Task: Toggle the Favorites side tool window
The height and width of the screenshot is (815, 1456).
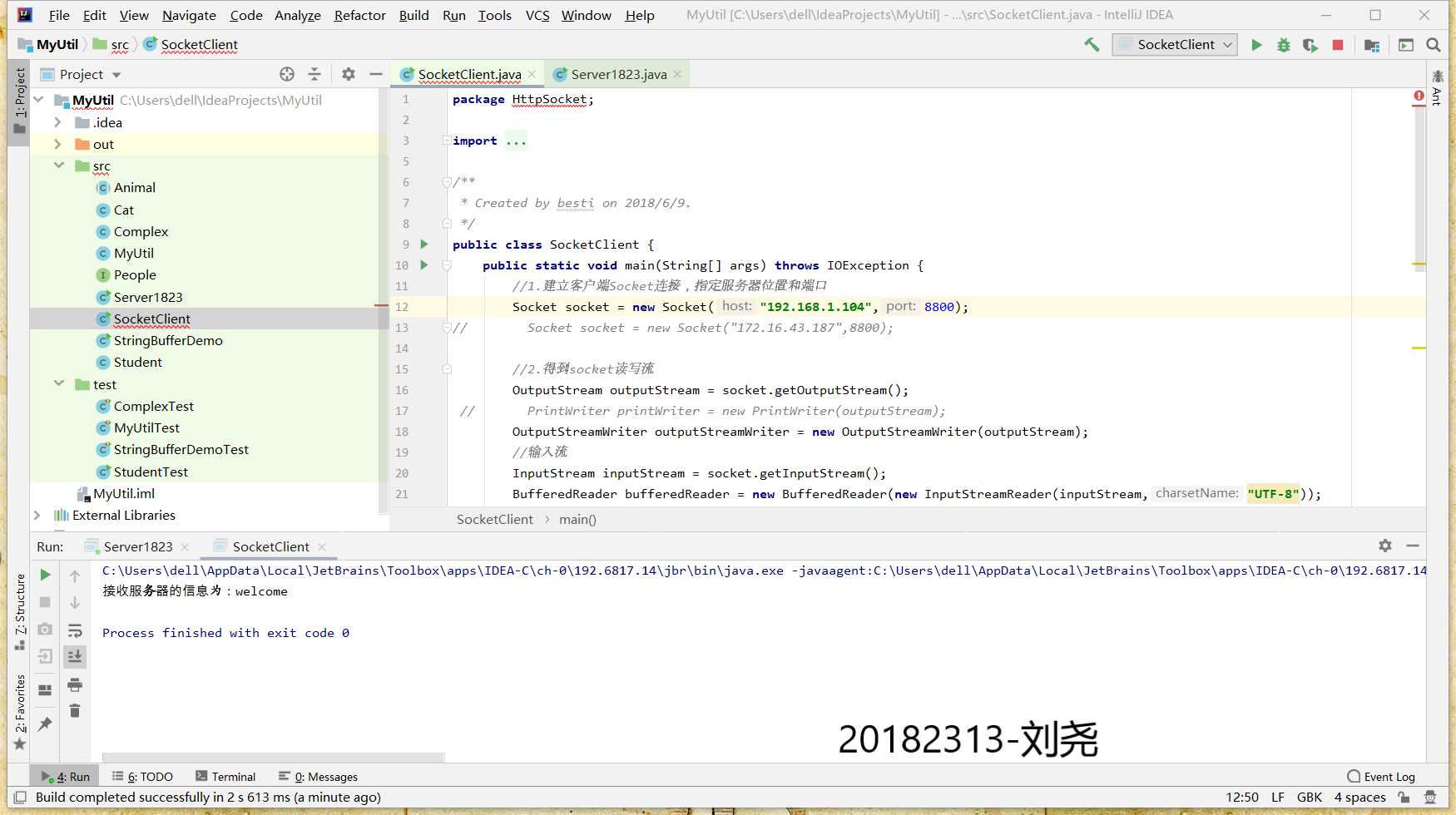Action: pos(20,713)
